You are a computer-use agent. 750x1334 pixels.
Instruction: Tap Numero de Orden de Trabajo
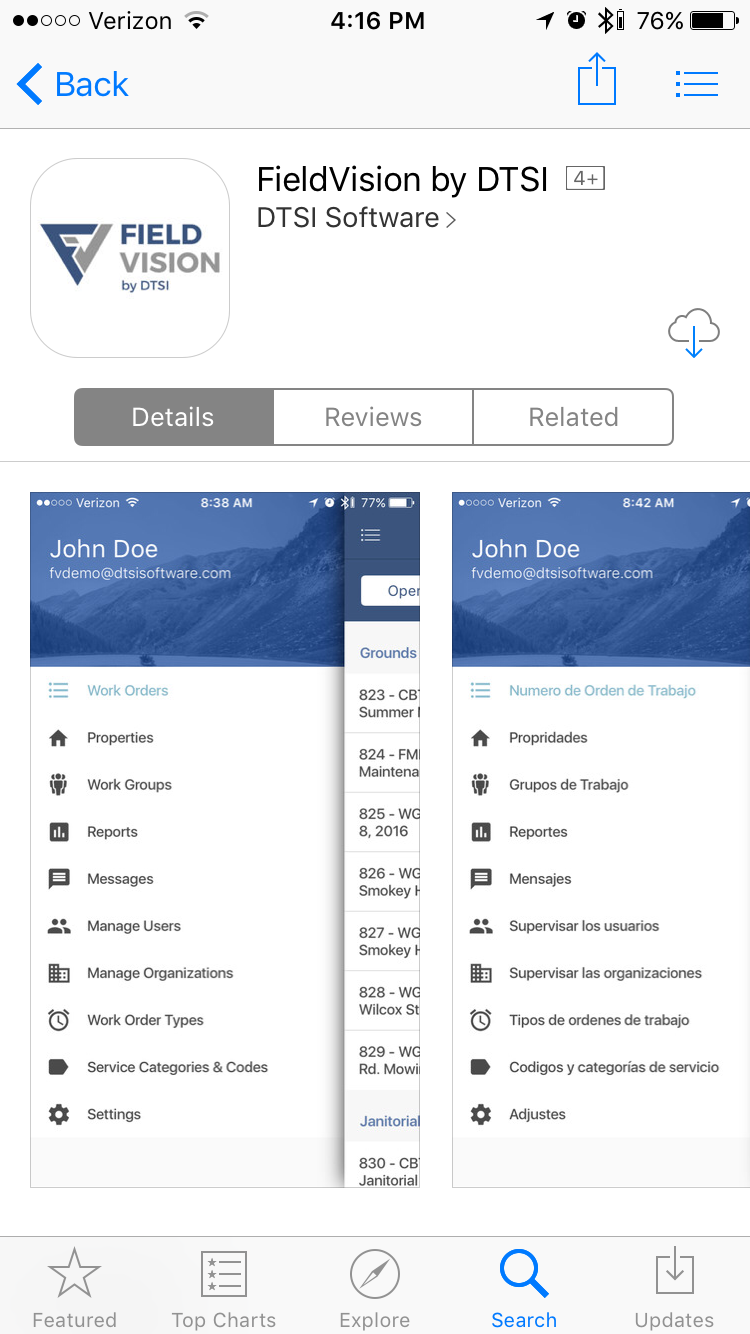pyautogui.click(x=602, y=691)
